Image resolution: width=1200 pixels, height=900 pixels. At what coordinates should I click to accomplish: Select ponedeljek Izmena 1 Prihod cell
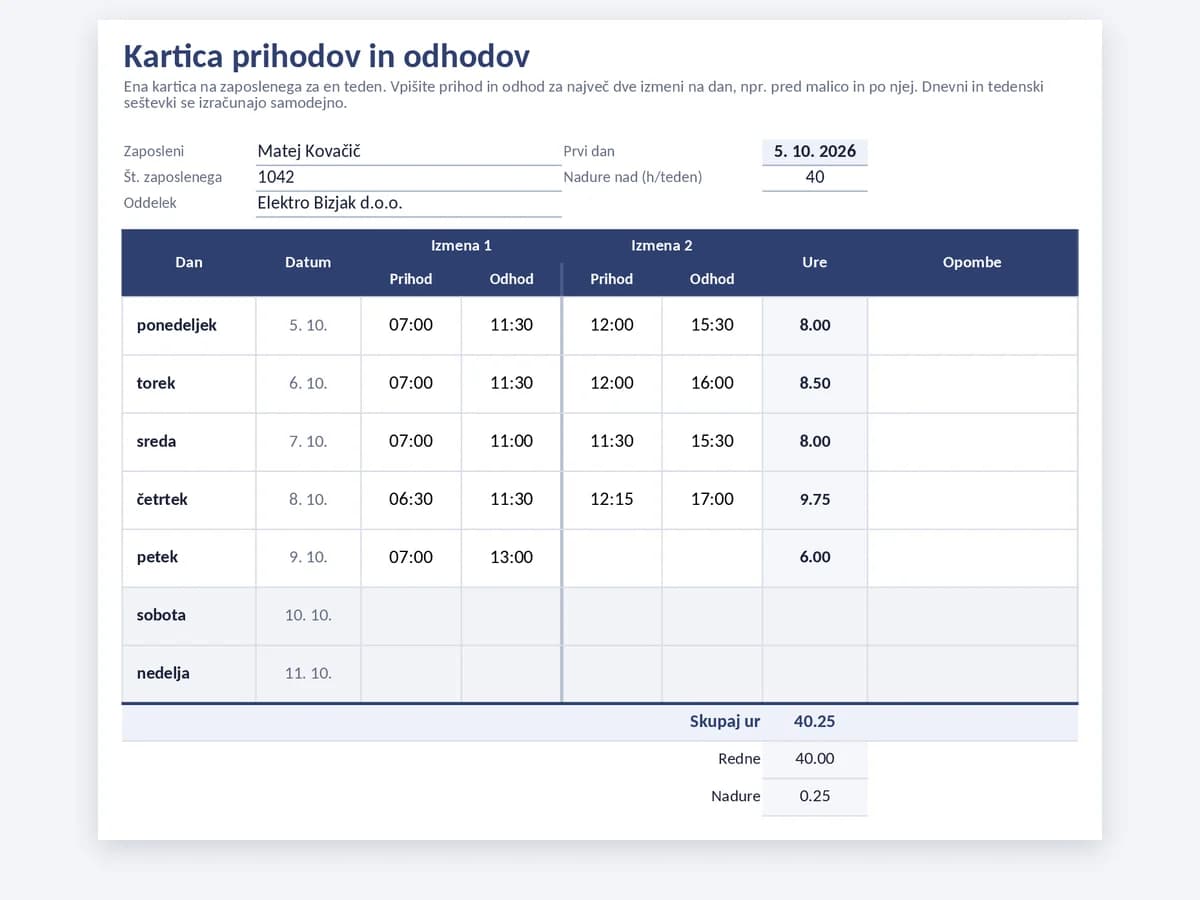[411, 326]
